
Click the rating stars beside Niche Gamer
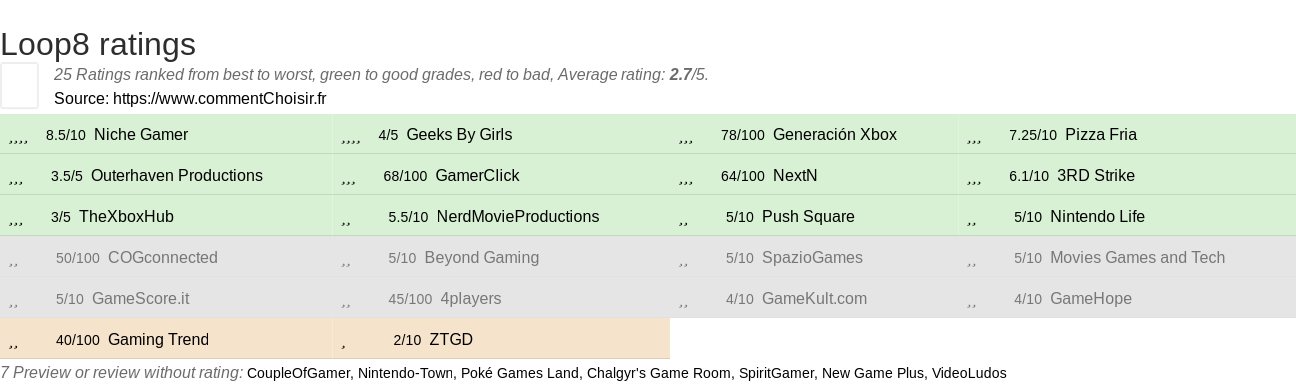pos(18,137)
